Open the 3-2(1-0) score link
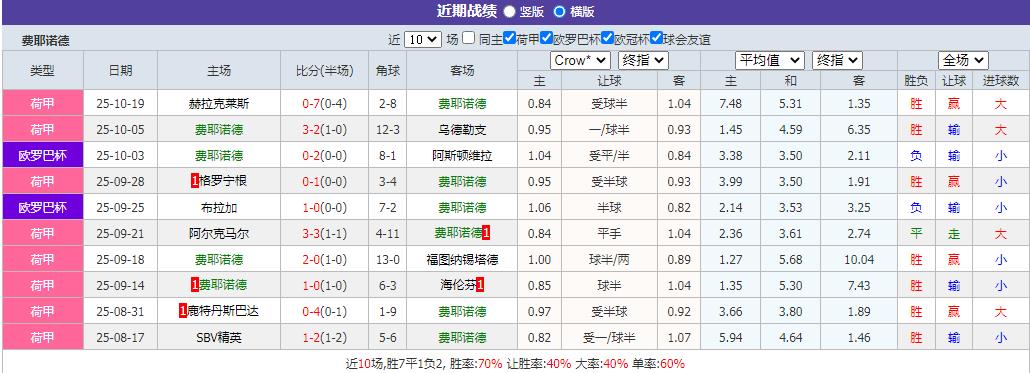Screen dimensions: 1030x373 [x=326, y=129]
